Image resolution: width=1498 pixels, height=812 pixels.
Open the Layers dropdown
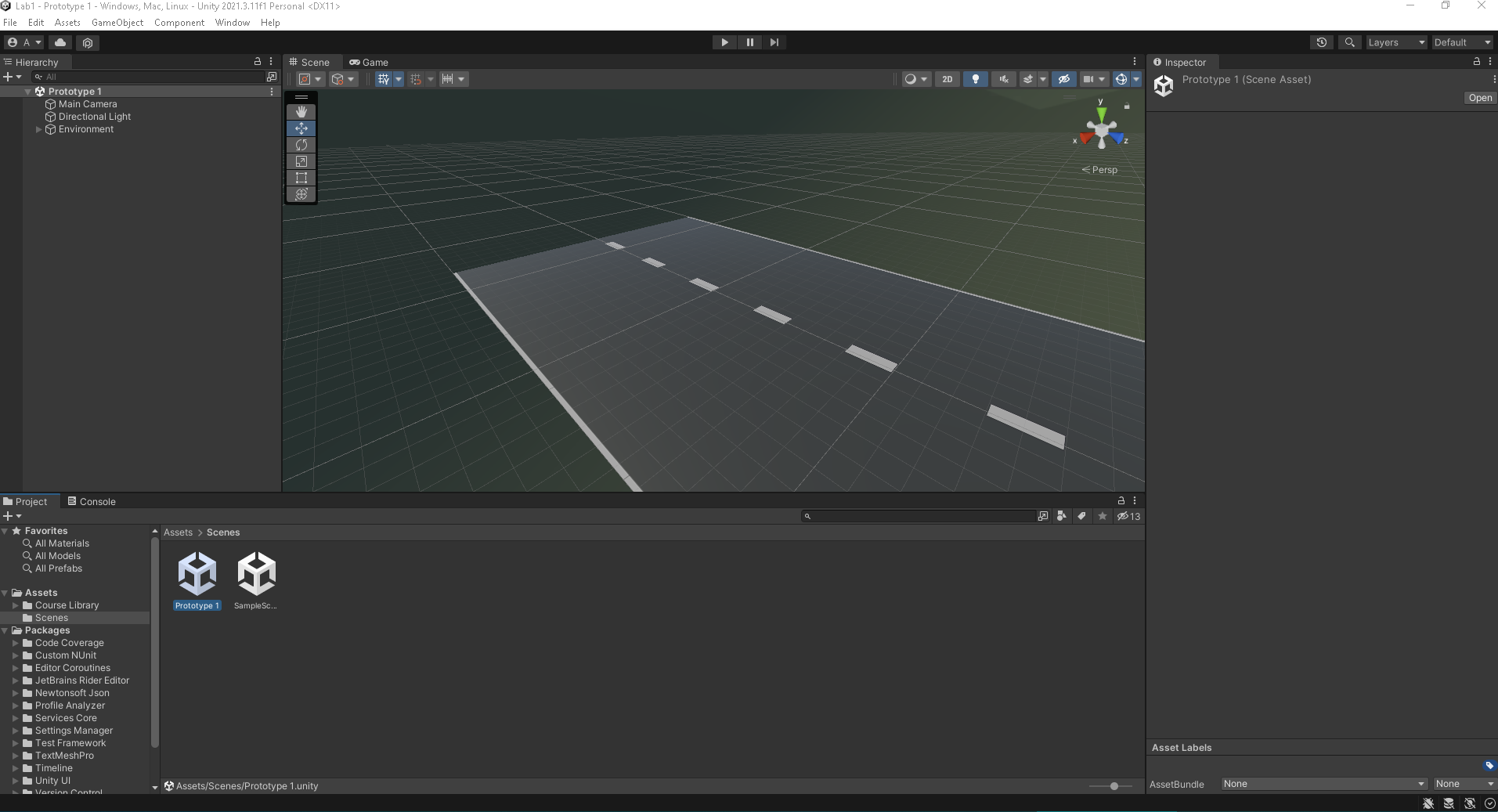pos(1396,42)
